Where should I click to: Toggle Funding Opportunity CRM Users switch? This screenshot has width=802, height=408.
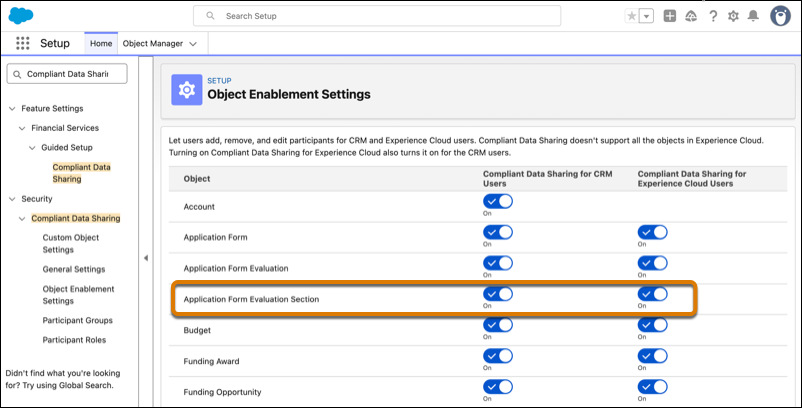click(498, 387)
